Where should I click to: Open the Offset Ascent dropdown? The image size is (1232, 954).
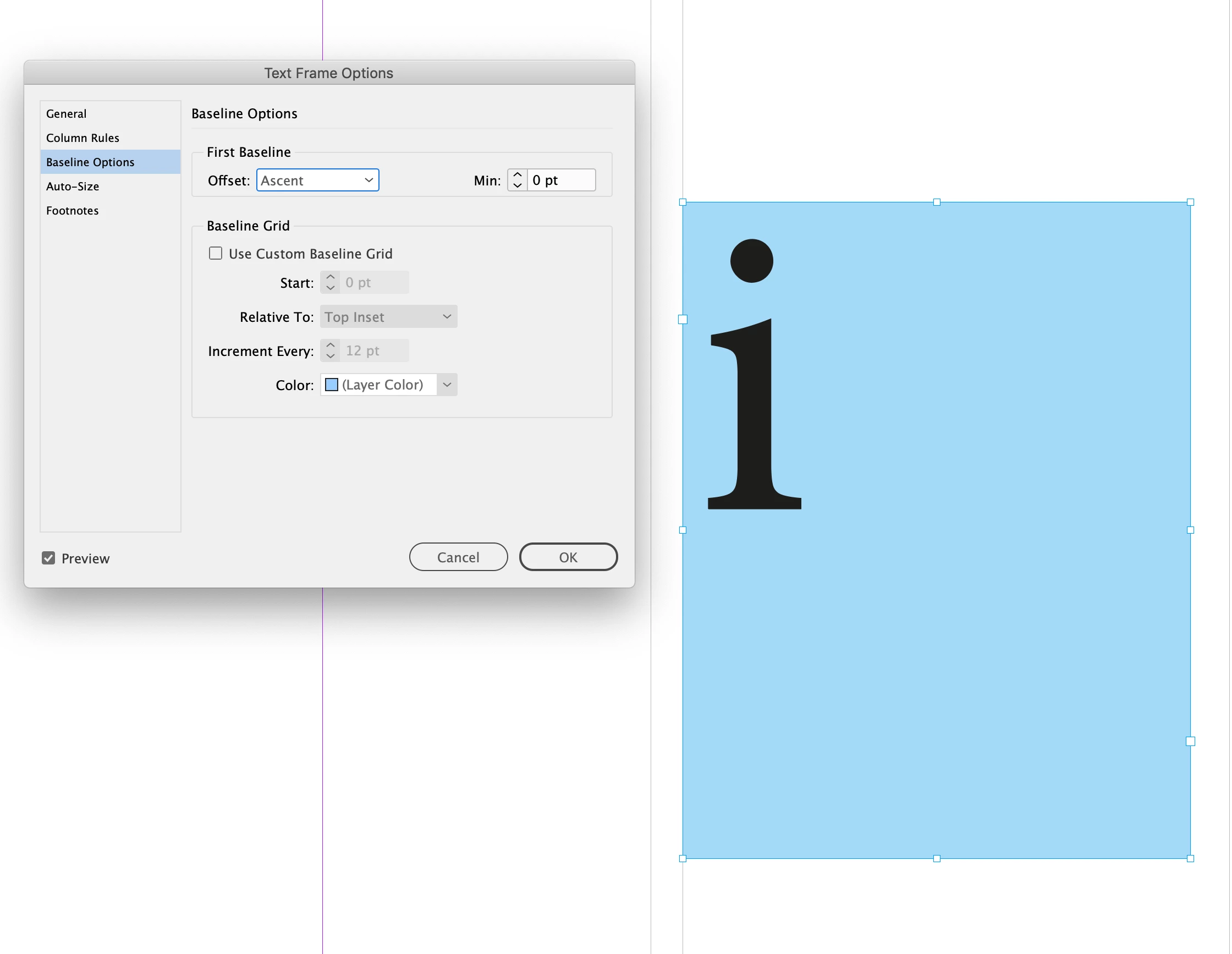[317, 180]
